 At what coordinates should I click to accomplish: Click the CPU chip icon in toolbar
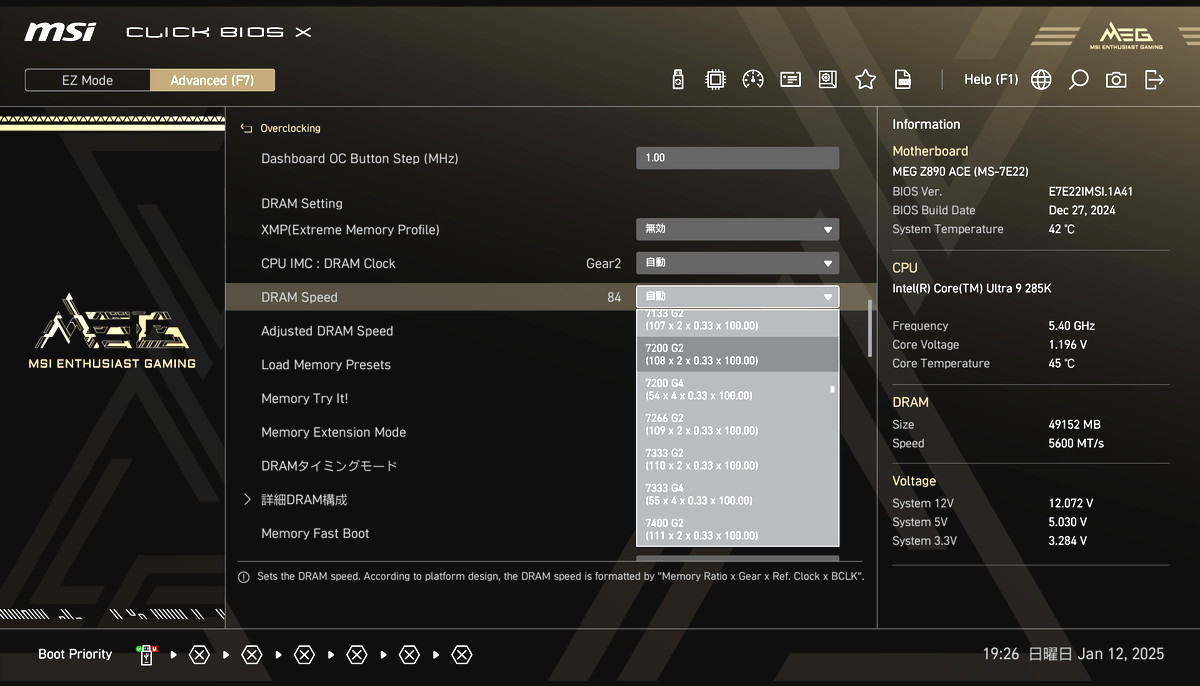[x=715, y=80]
